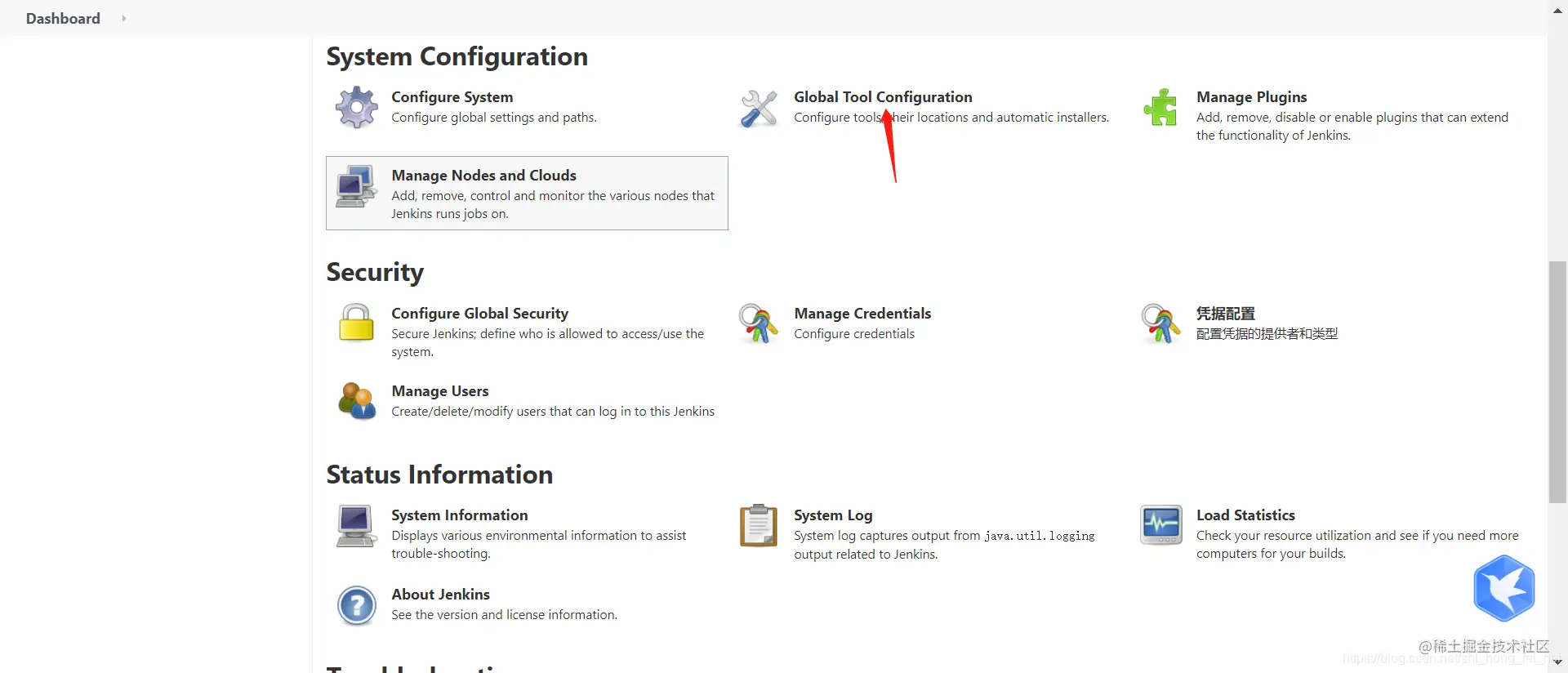Click the text 'Configure credentials'
Viewport: 1568px width, 673px height.
tap(854, 334)
